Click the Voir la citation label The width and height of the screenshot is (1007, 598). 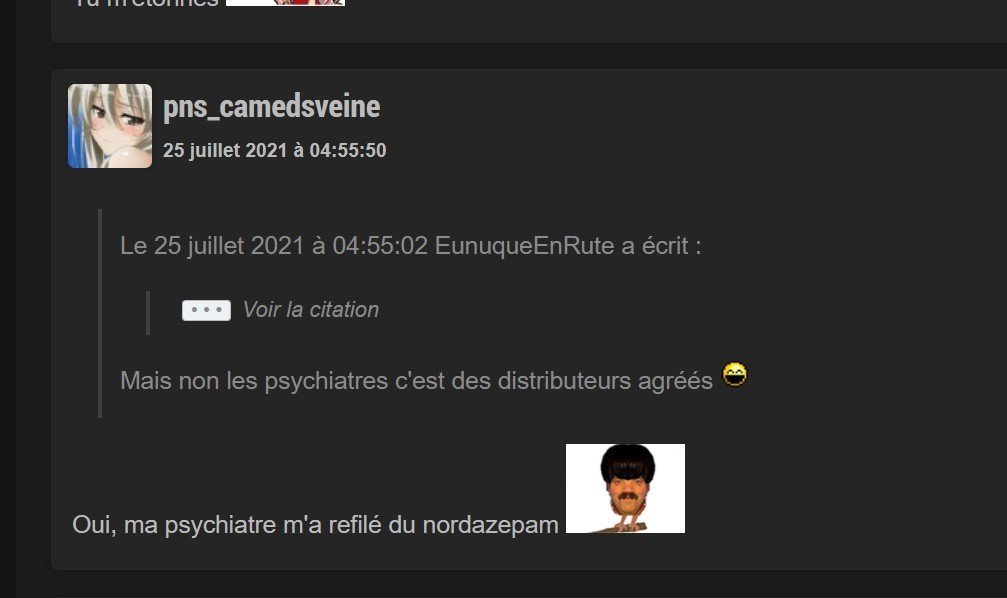point(311,310)
